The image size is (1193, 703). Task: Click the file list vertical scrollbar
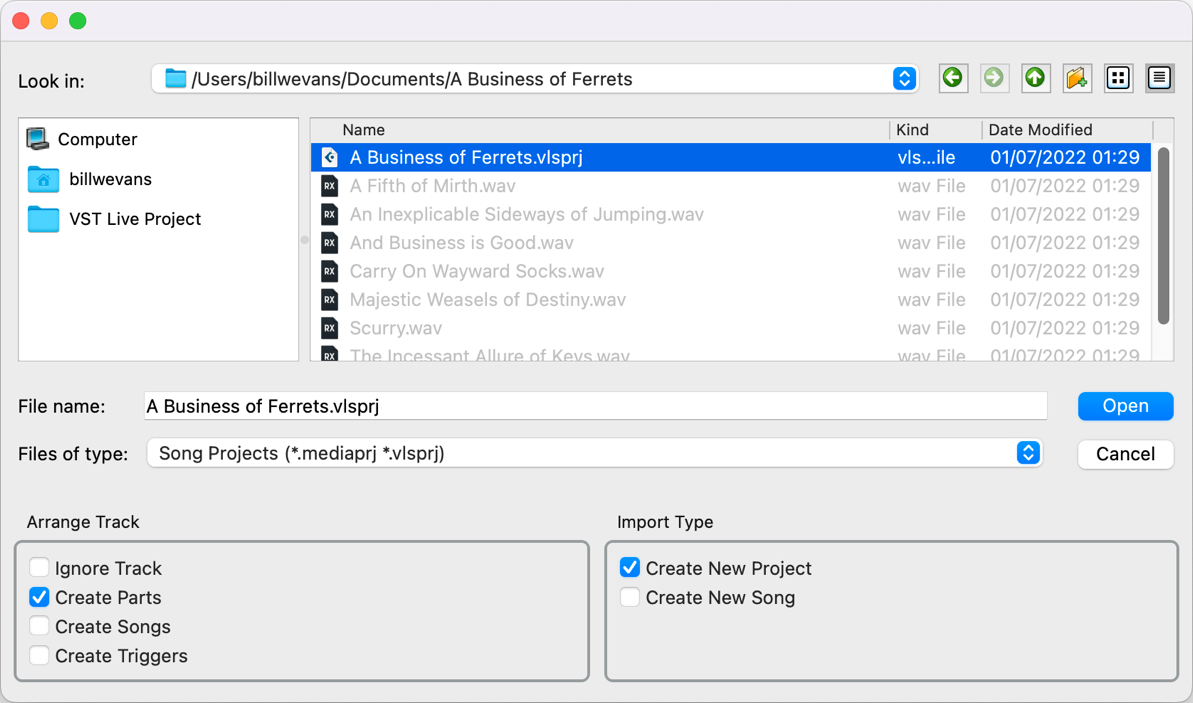(x=1163, y=236)
